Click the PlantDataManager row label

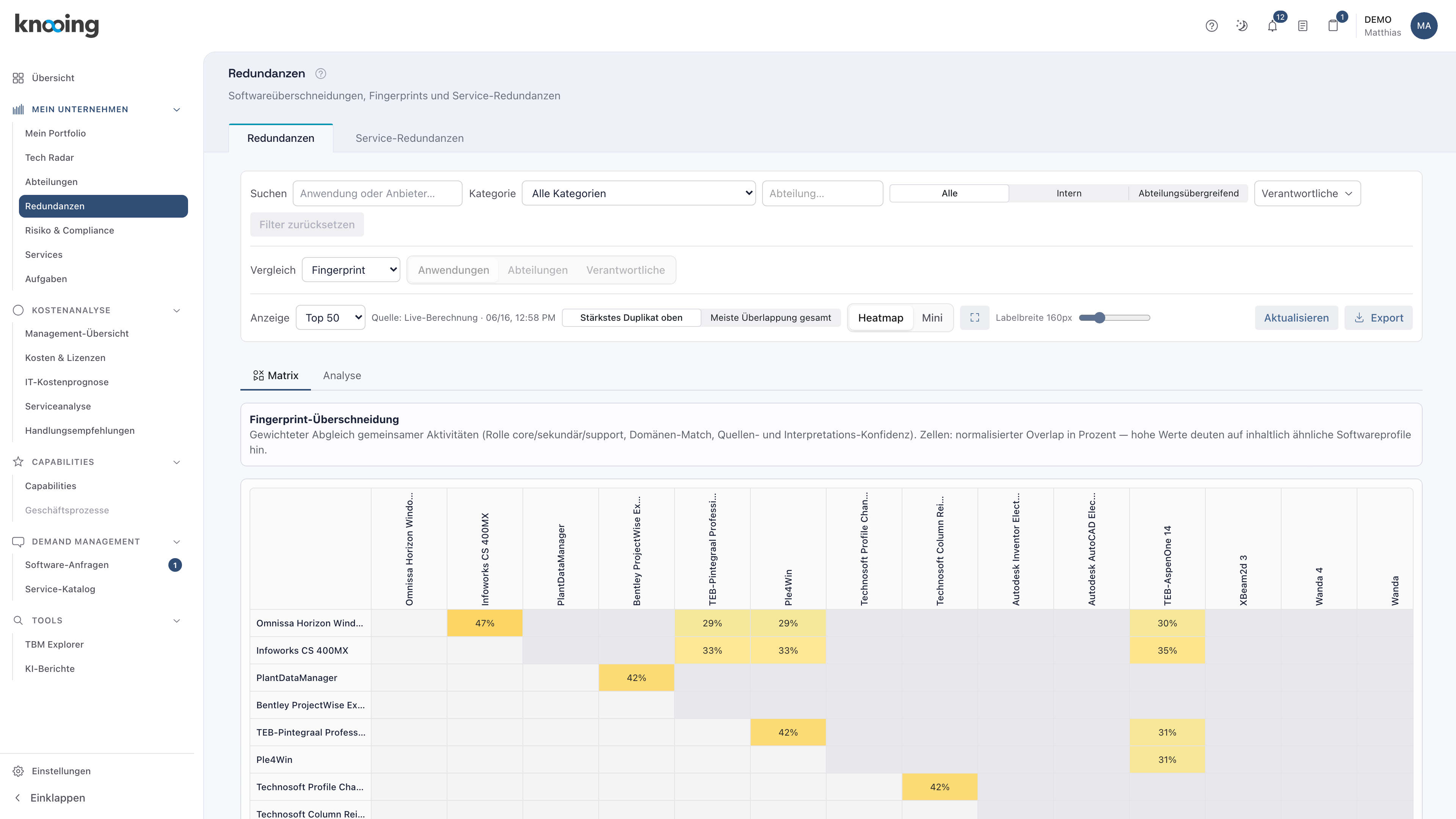(297, 678)
